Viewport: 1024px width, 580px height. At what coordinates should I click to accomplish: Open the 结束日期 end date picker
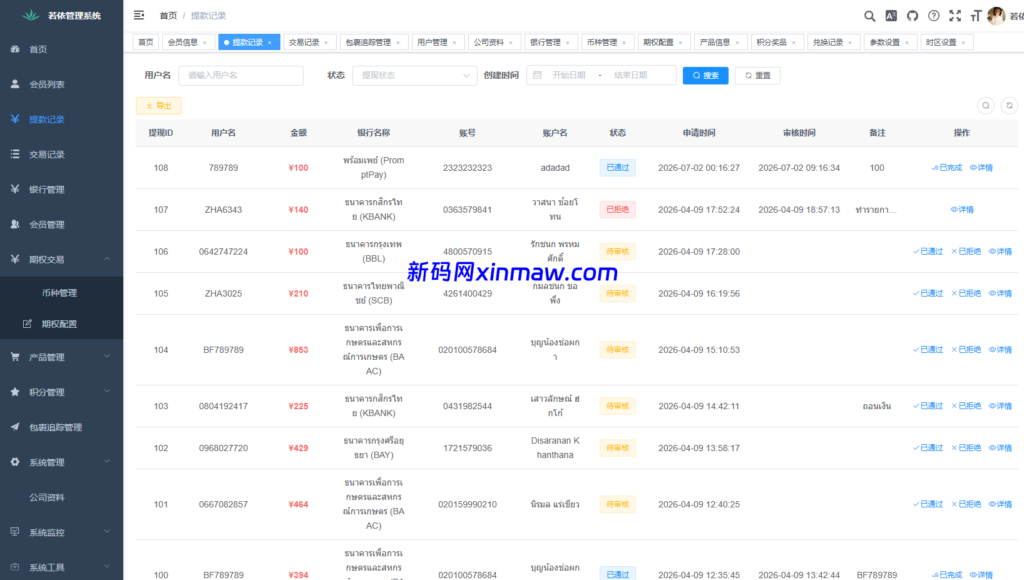click(631, 75)
